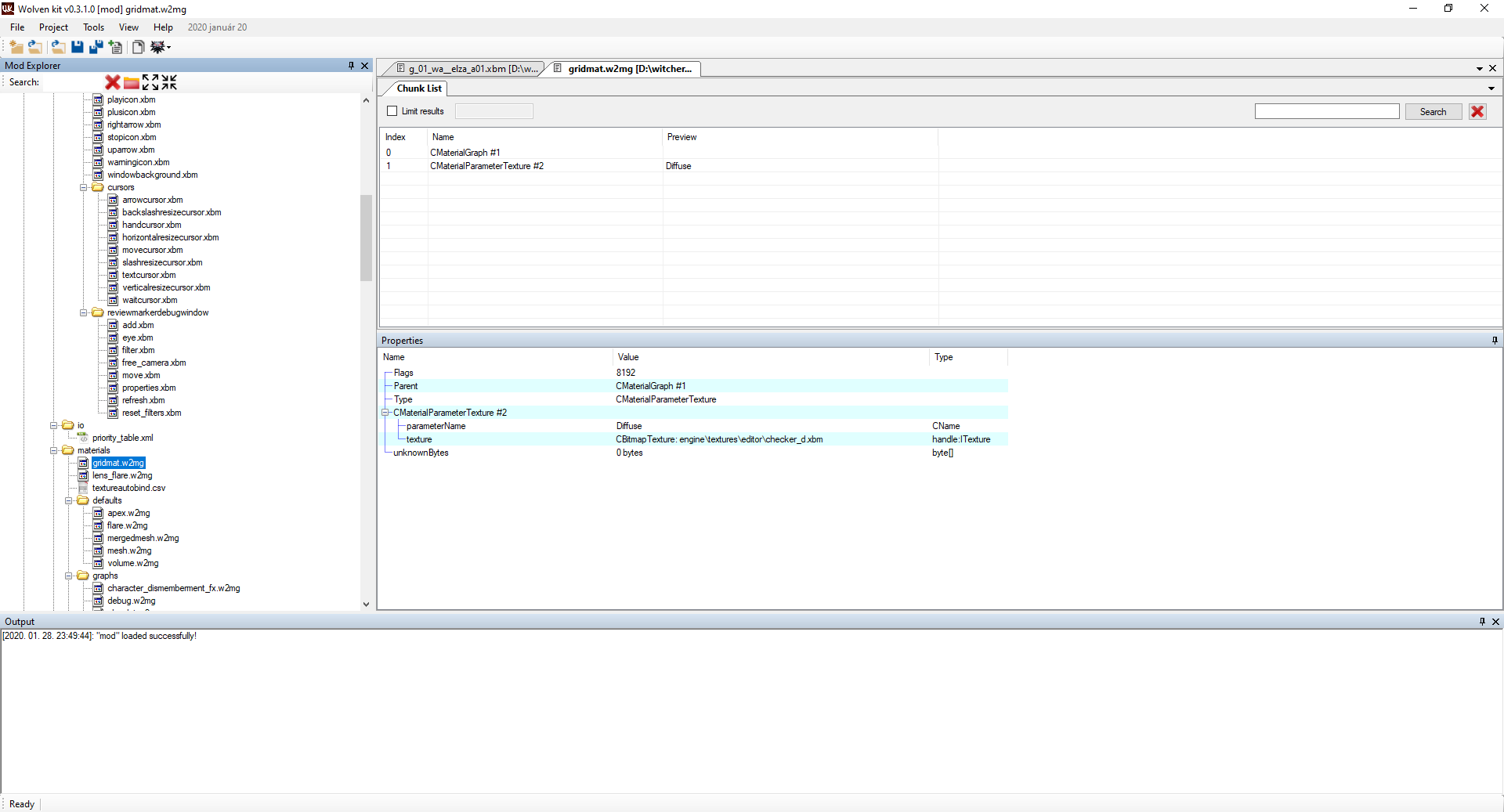
Task: Open the Chunk List panel dropdown arrow
Action: 1491,88
